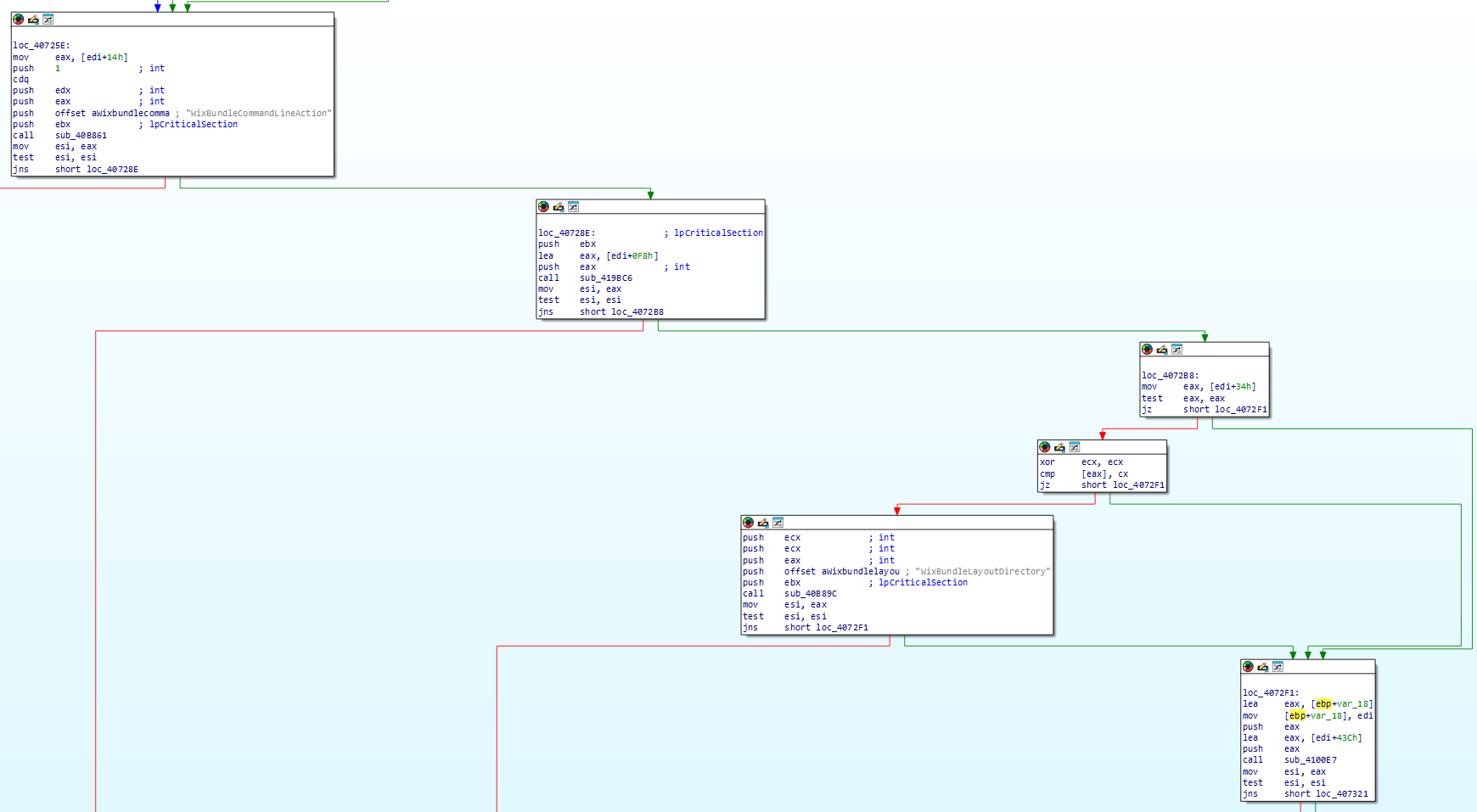Select the sub_419BC6 call target

pos(605,278)
